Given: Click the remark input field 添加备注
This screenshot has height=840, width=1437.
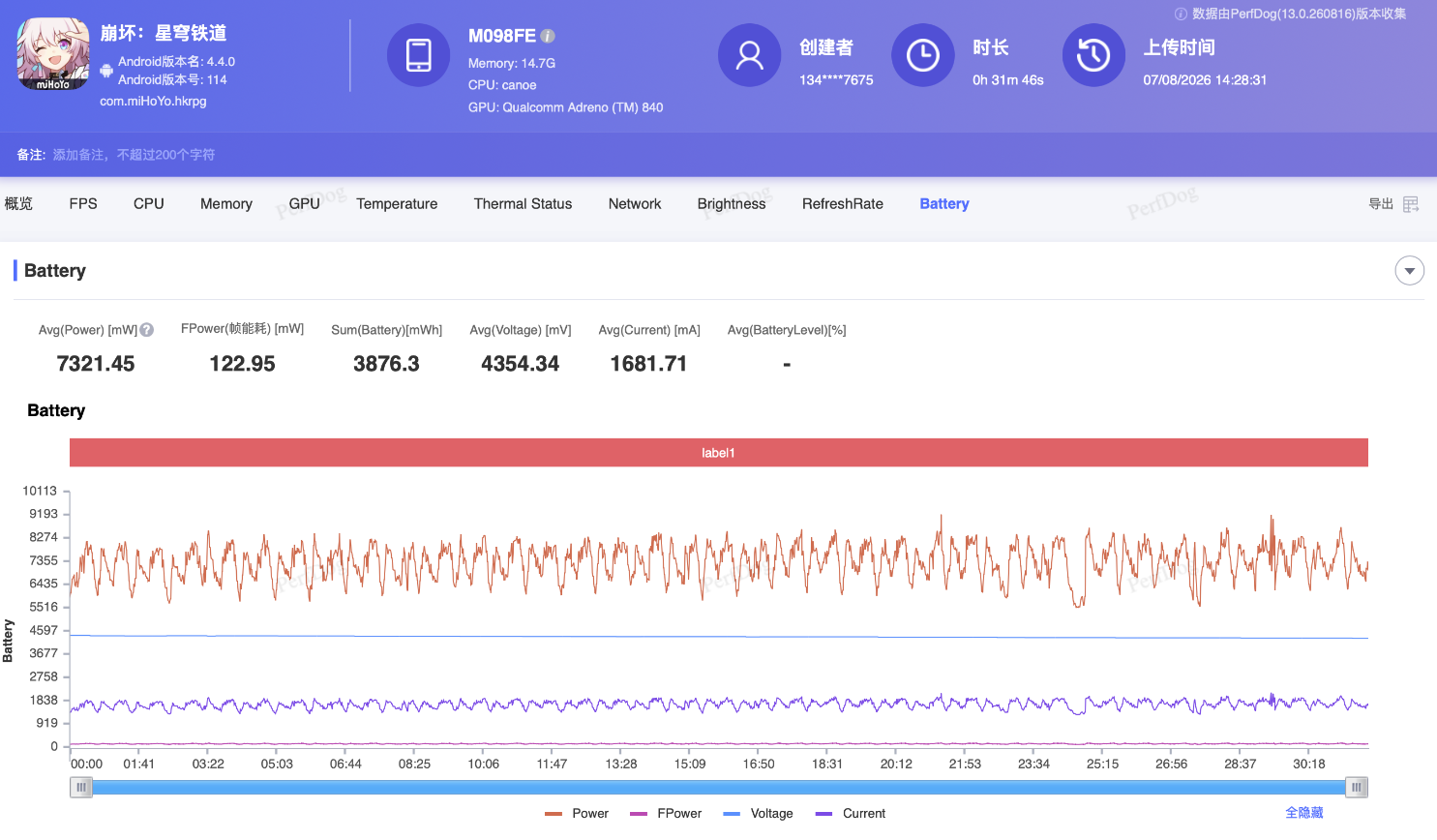Looking at the screenshot, I should pos(135,155).
